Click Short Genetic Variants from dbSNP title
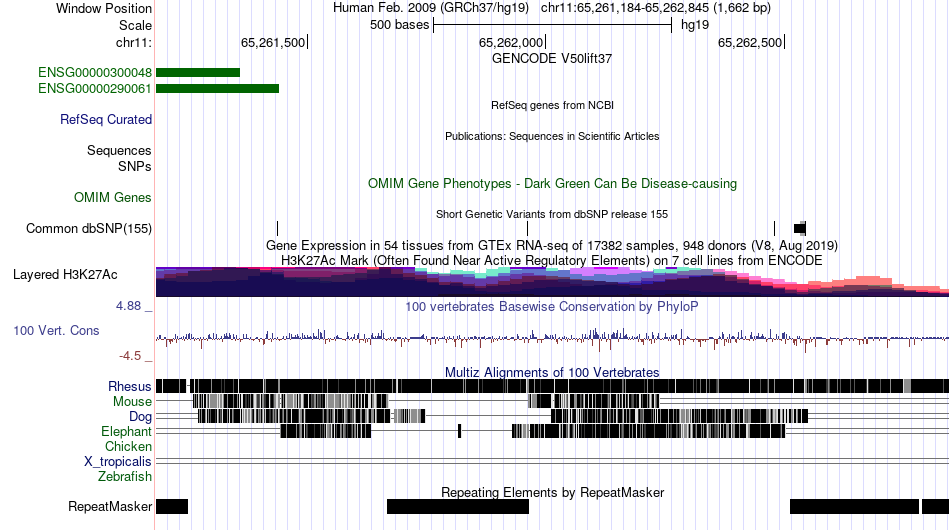The image size is (950, 530). click(x=552, y=214)
